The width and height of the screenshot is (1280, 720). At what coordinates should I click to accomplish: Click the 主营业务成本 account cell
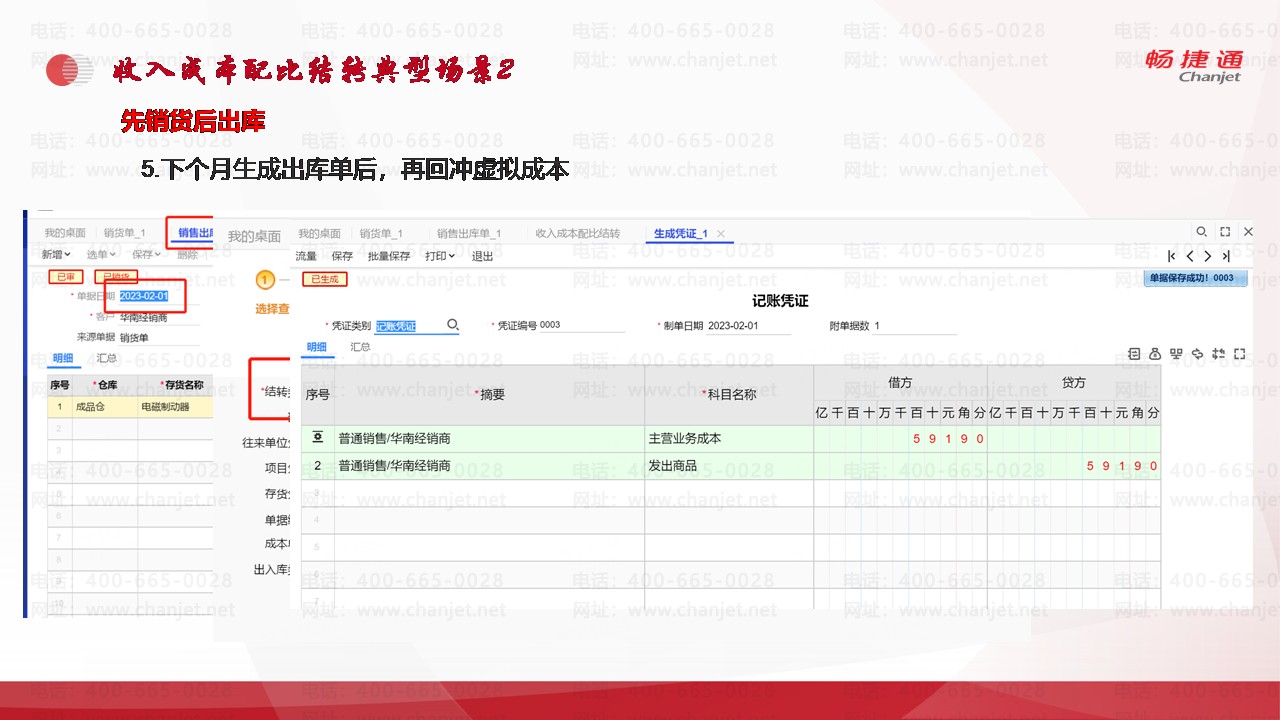tap(728, 439)
